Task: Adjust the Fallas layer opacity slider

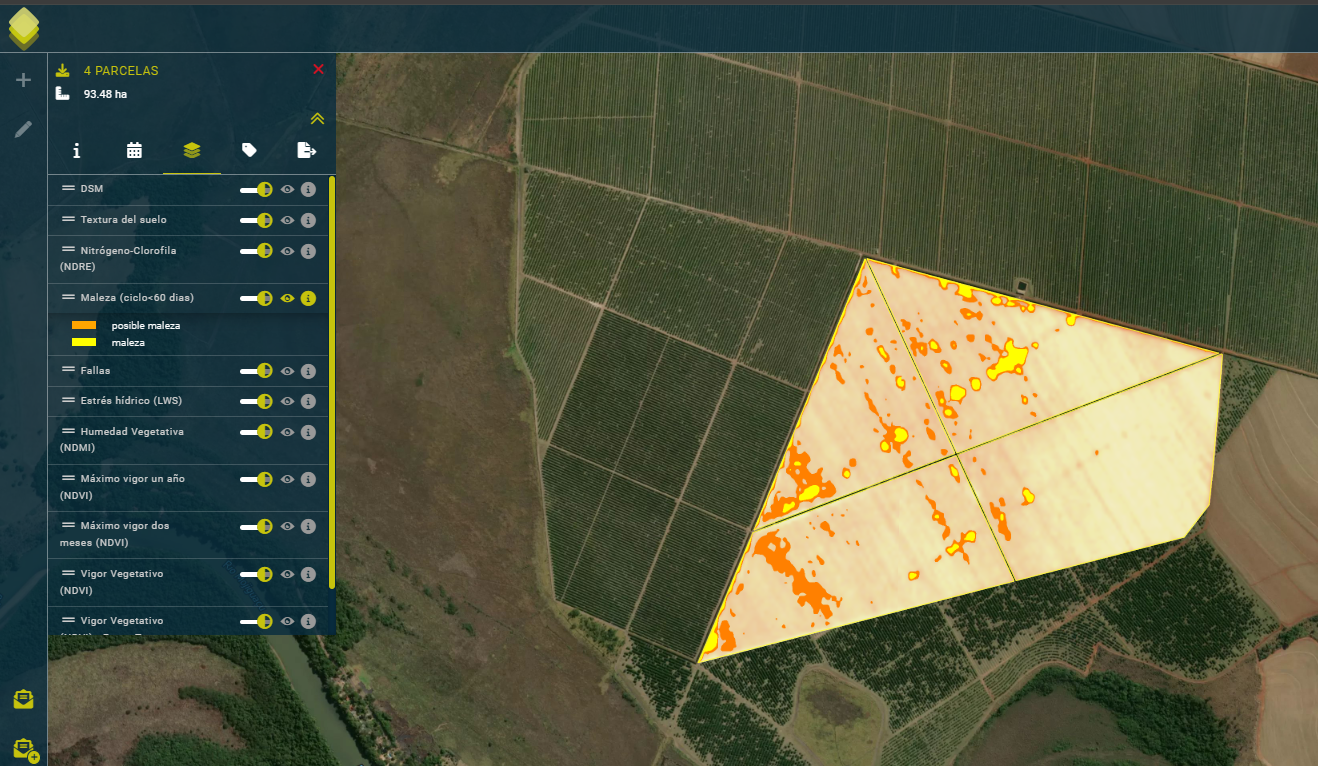Action: [256, 371]
